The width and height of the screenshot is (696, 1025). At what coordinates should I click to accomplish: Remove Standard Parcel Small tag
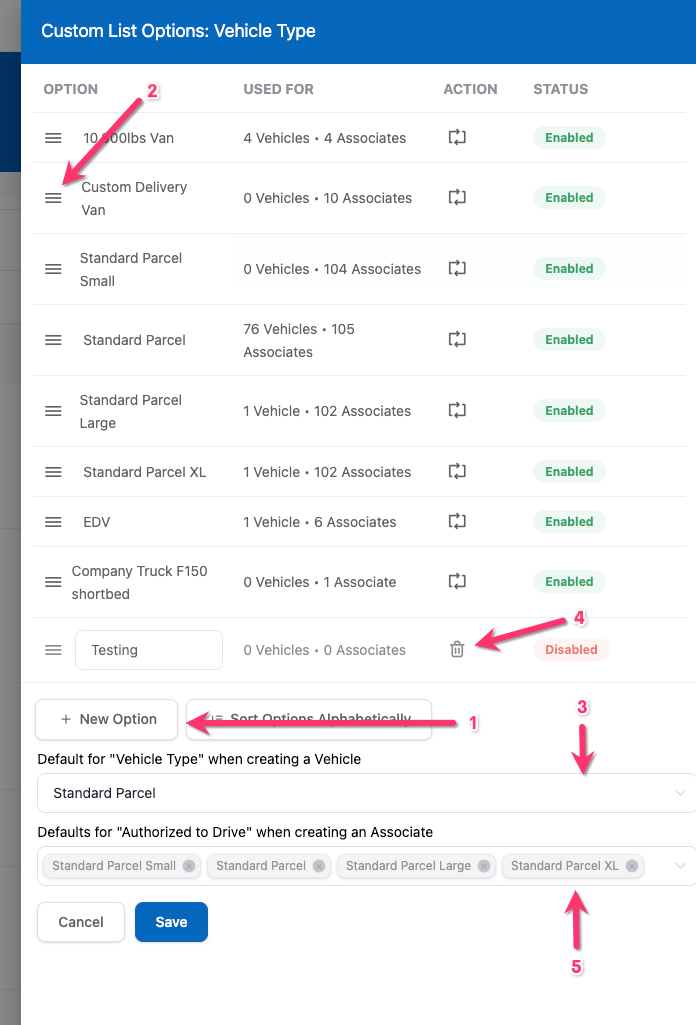189,866
